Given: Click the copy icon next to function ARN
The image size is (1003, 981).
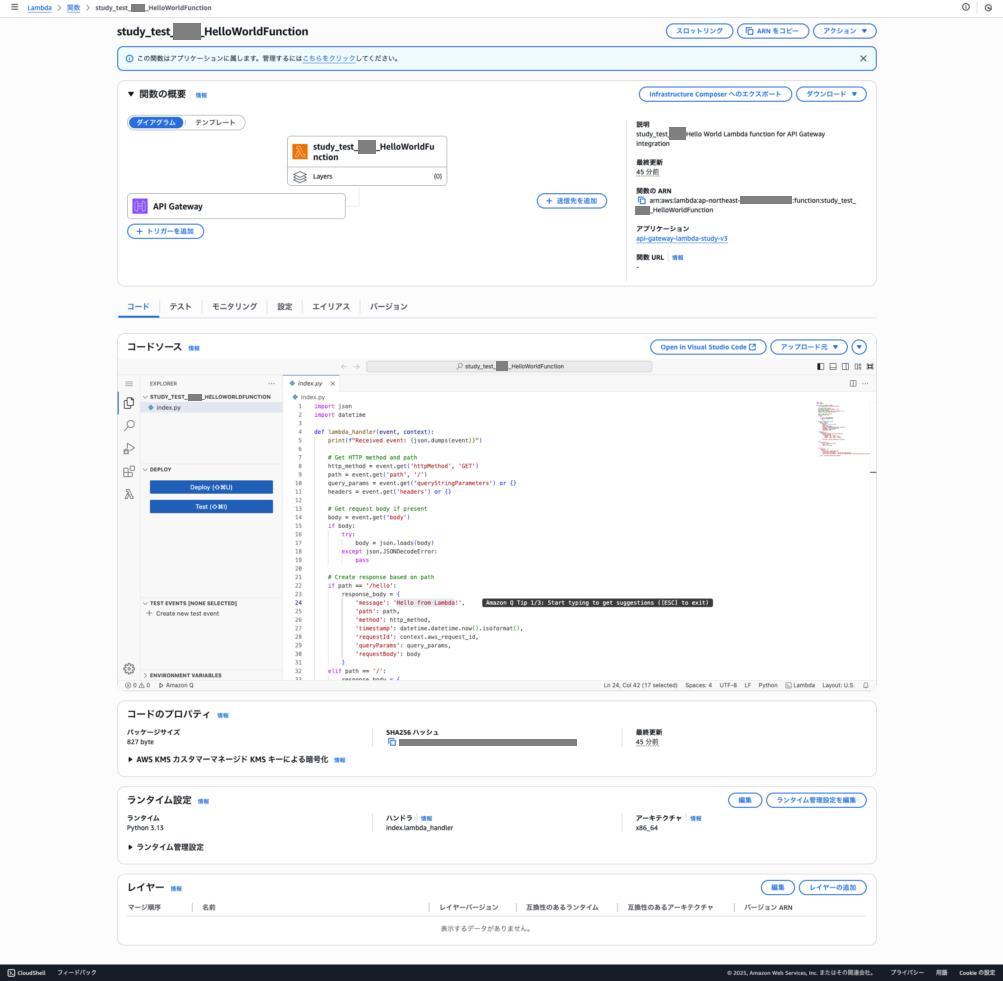Looking at the screenshot, I should pos(642,201).
